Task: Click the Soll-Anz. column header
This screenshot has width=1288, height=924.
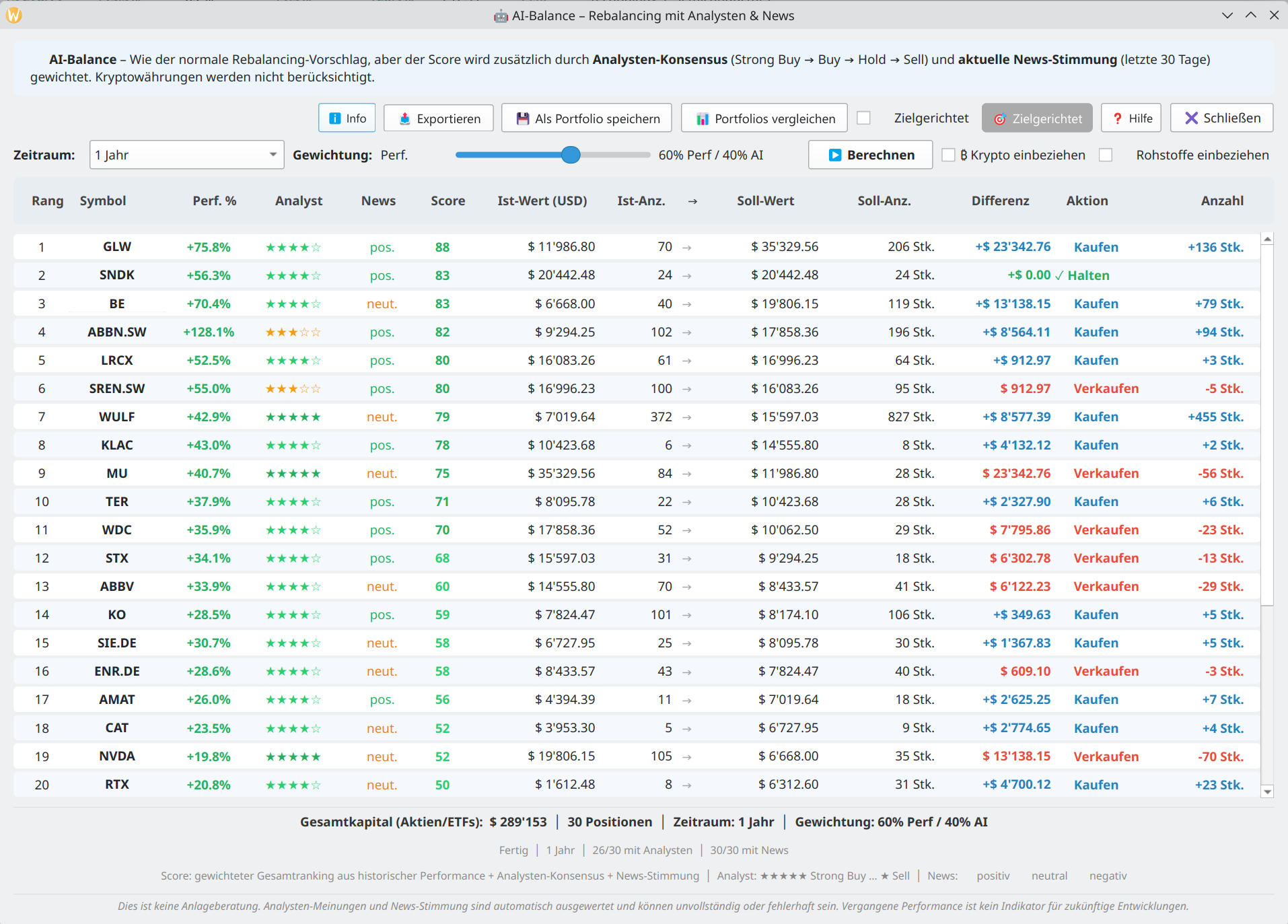Action: point(884,201)
